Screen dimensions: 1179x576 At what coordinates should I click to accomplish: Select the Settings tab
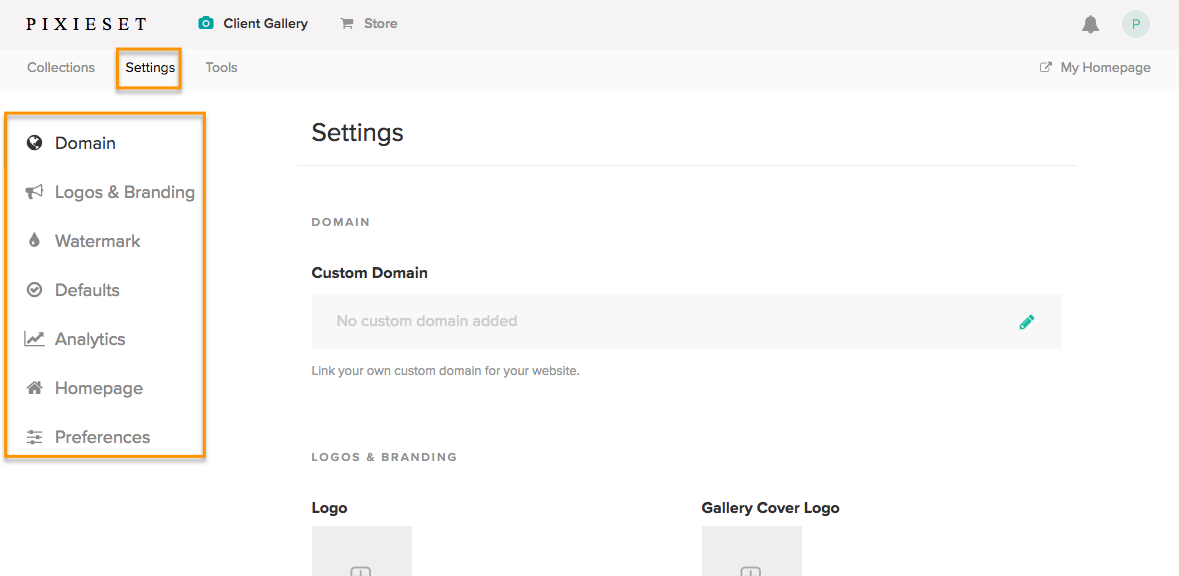(x=150, y=68)
